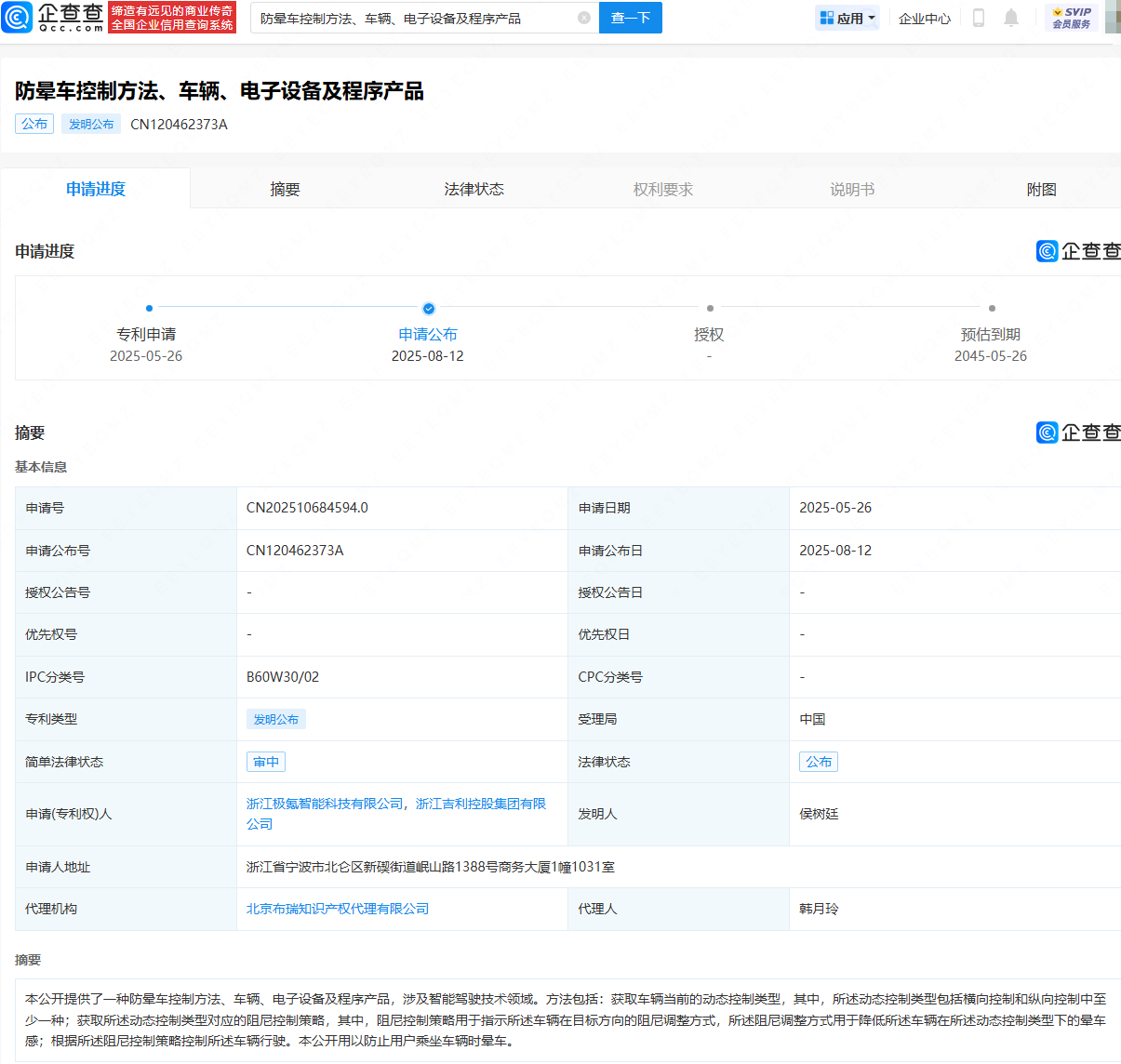Click the 审中 status tag

point(266,762)
